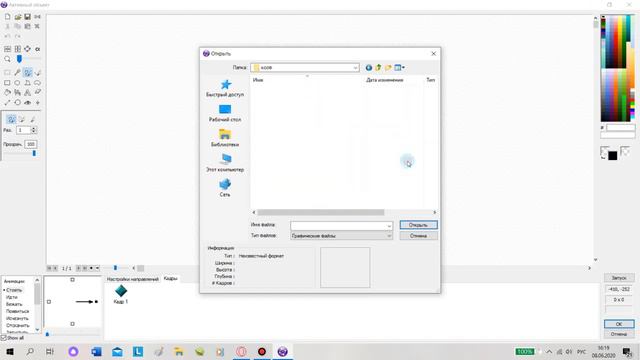Open Desktop location in dialog sidebar

[225, 113]
